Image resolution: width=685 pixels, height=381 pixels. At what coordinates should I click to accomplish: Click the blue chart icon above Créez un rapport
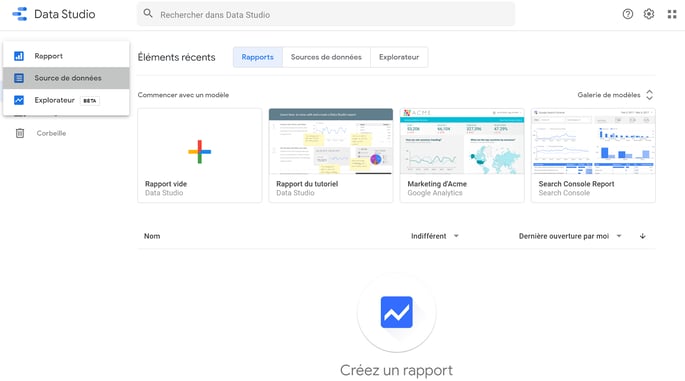397,312
